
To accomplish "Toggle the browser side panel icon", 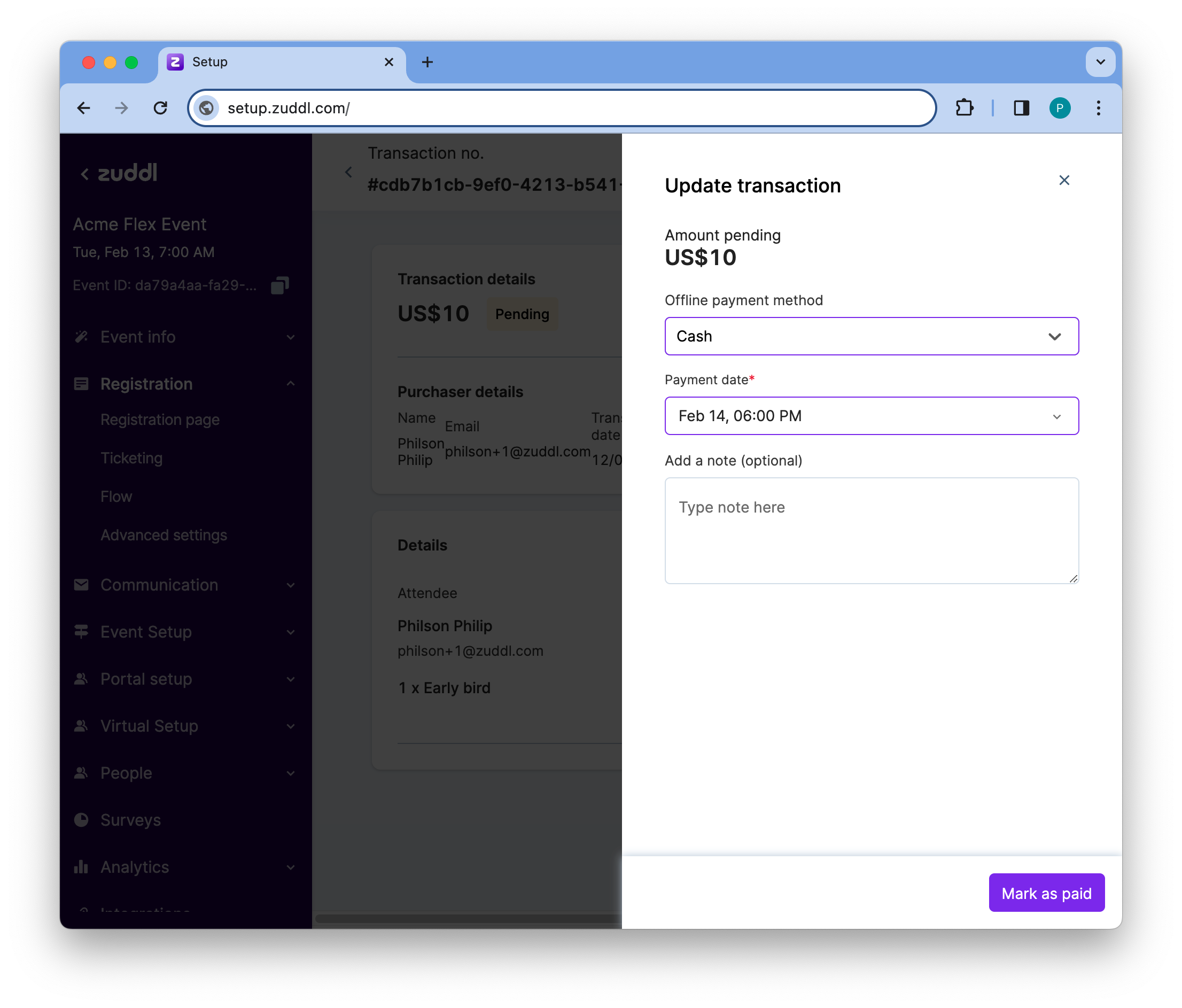I will click(1021, 108).
